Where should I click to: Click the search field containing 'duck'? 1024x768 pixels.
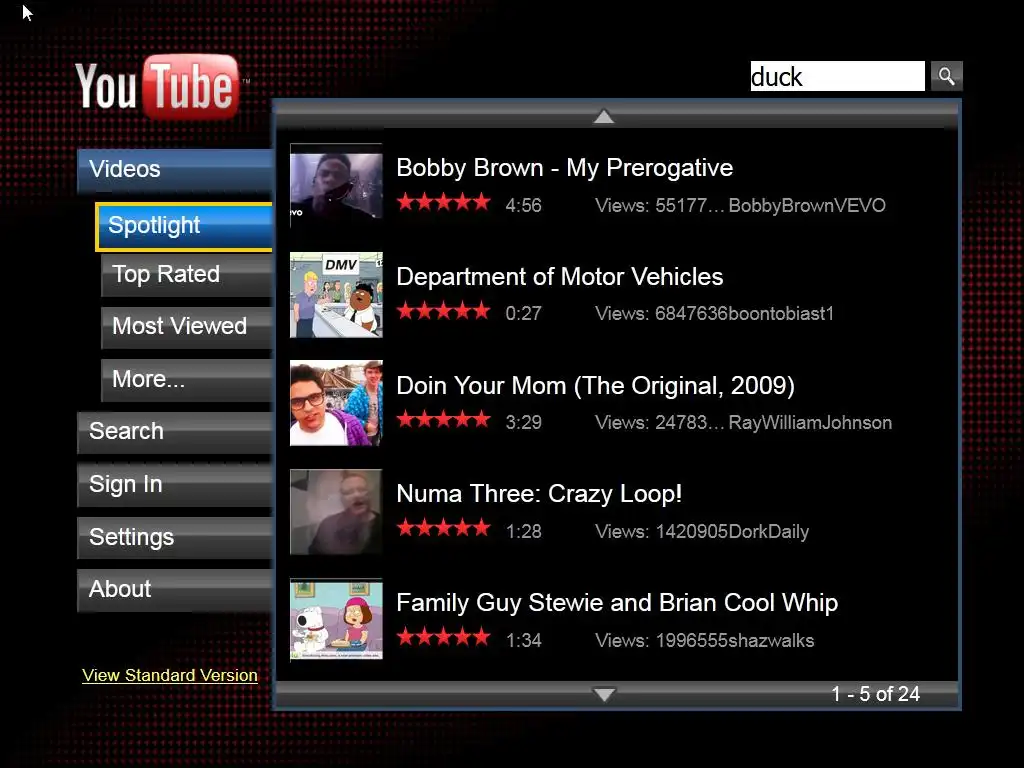(x=837, y=76)
